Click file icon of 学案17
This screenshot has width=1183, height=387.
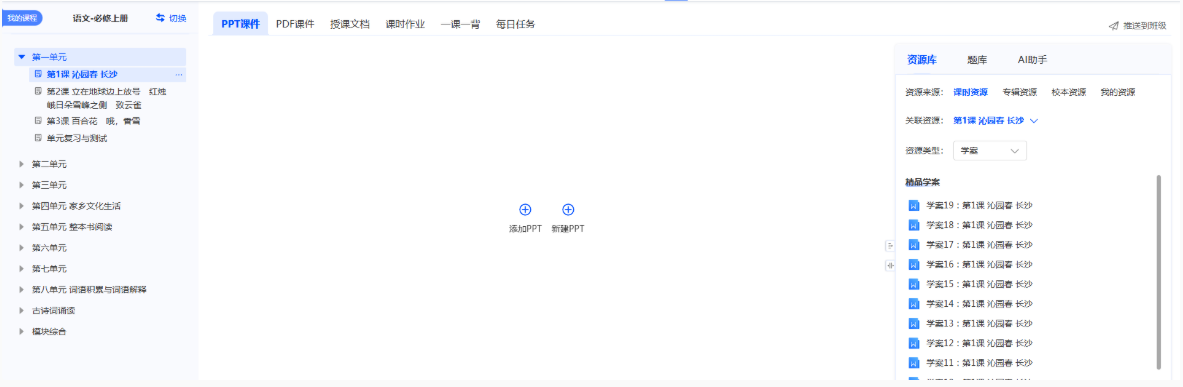913,244
